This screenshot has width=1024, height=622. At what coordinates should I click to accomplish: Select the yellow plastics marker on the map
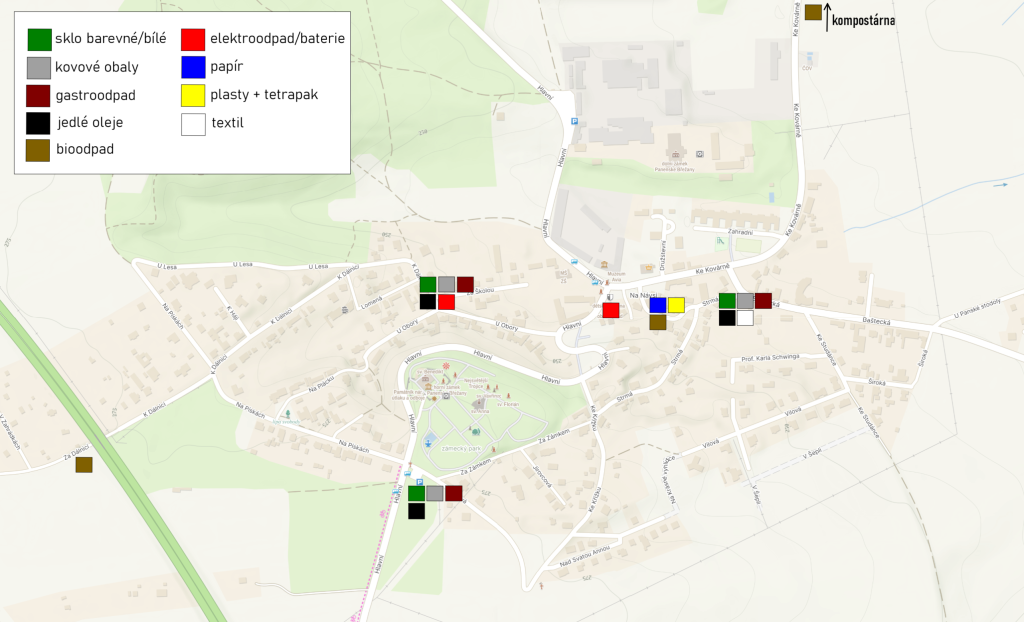(x=676, y=305)
